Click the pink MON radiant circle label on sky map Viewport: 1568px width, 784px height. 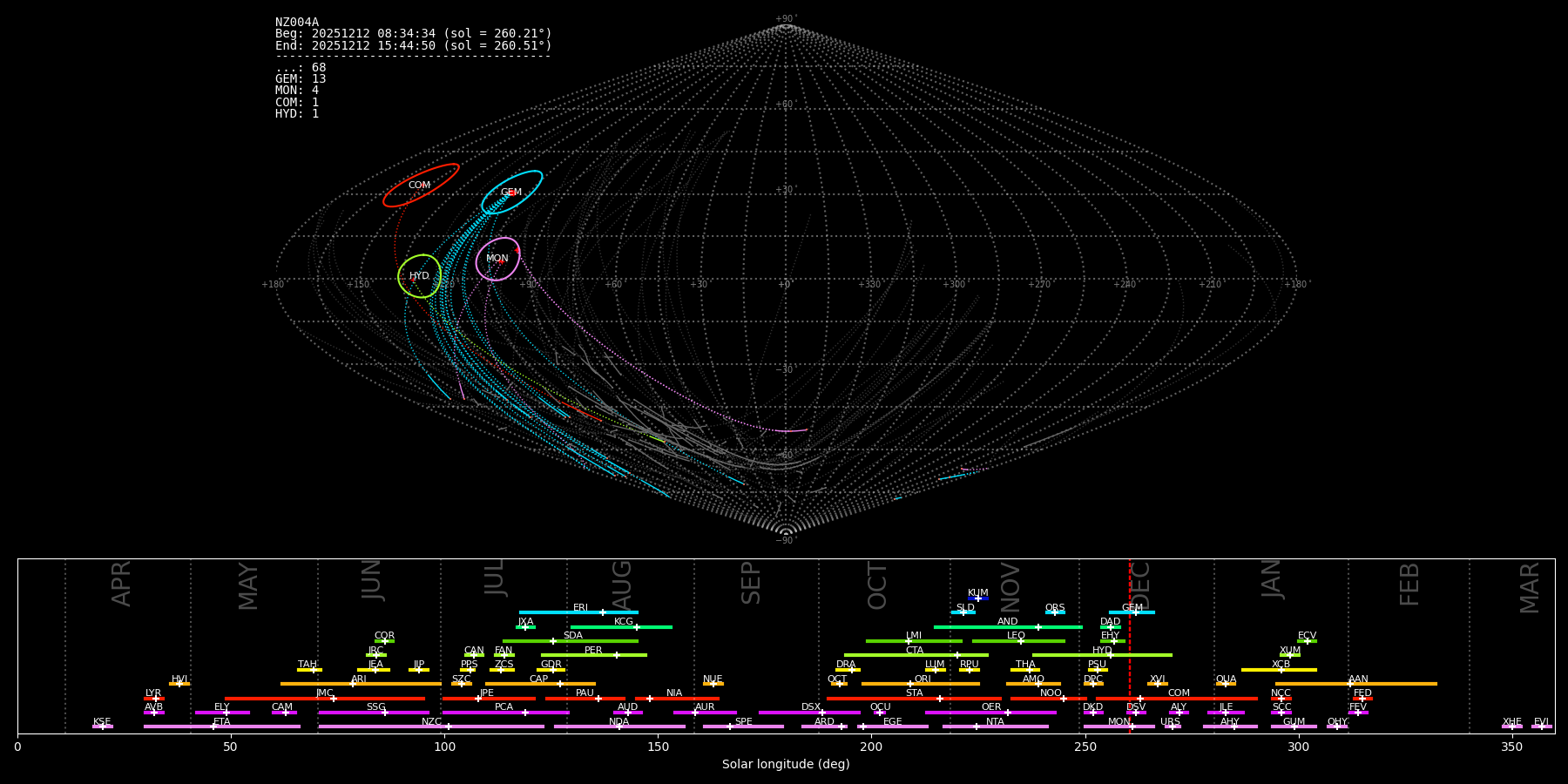point(497,259)
